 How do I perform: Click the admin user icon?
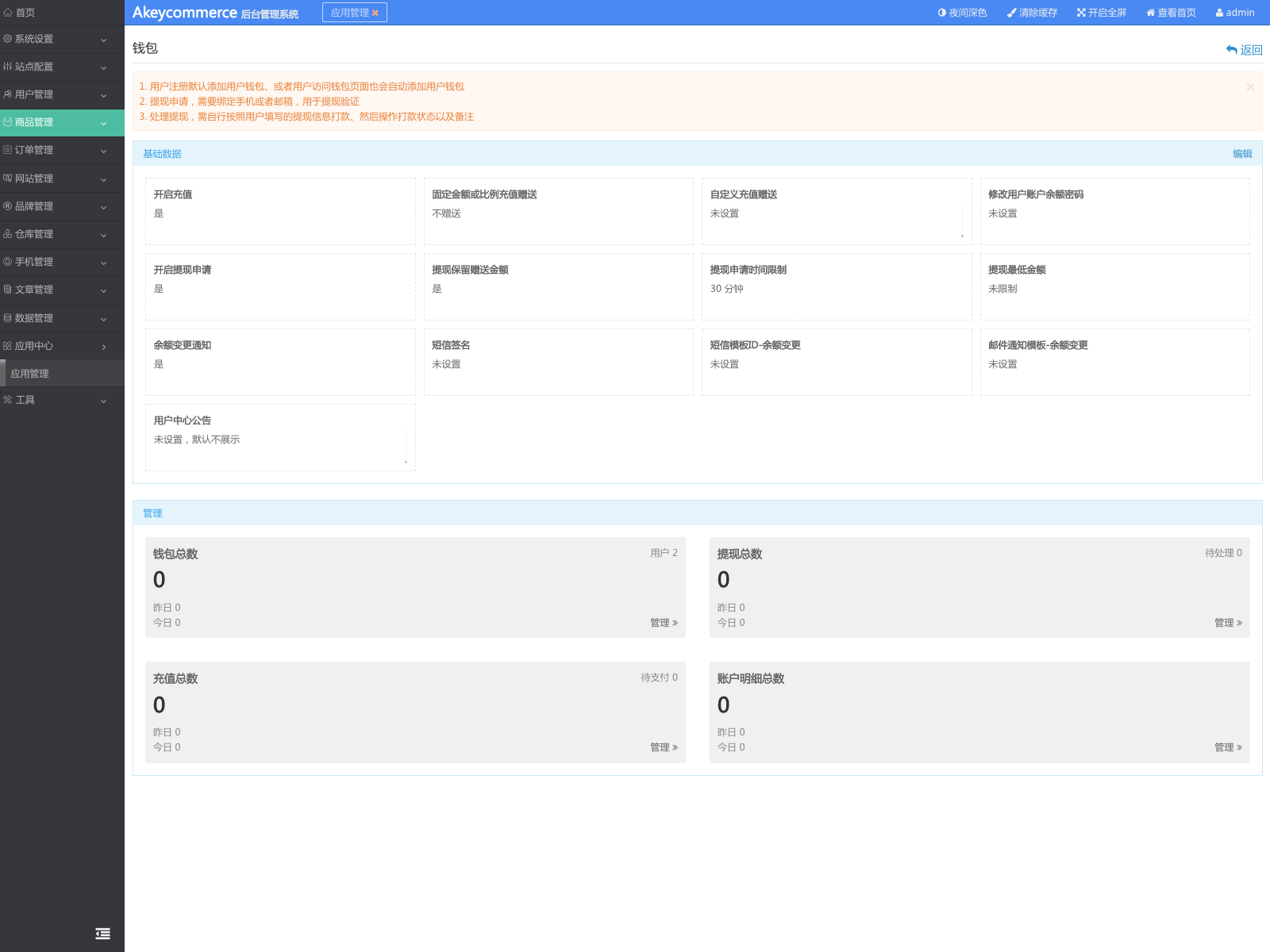coord(1220,13)
